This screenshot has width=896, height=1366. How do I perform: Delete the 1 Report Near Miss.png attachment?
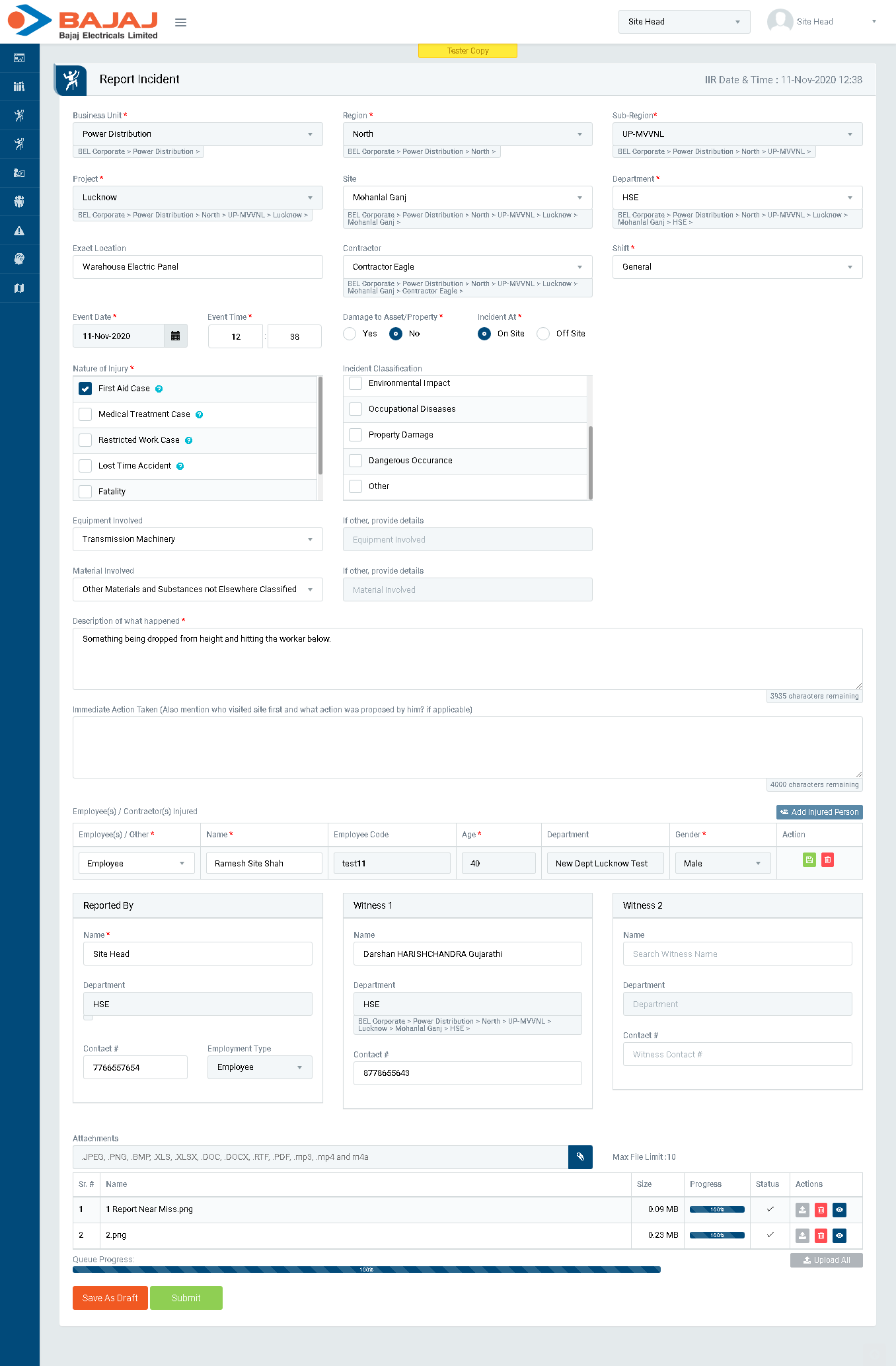821,1210
